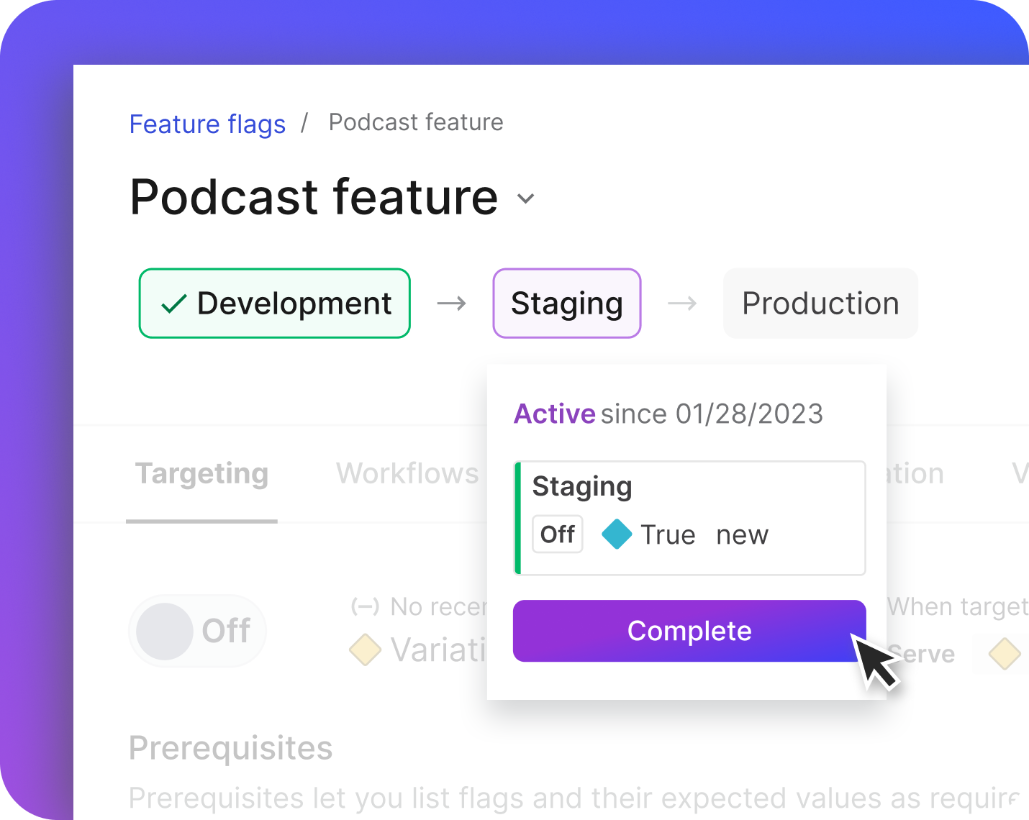
Task: Click the dash icon next to No recent
Action: 367,606
